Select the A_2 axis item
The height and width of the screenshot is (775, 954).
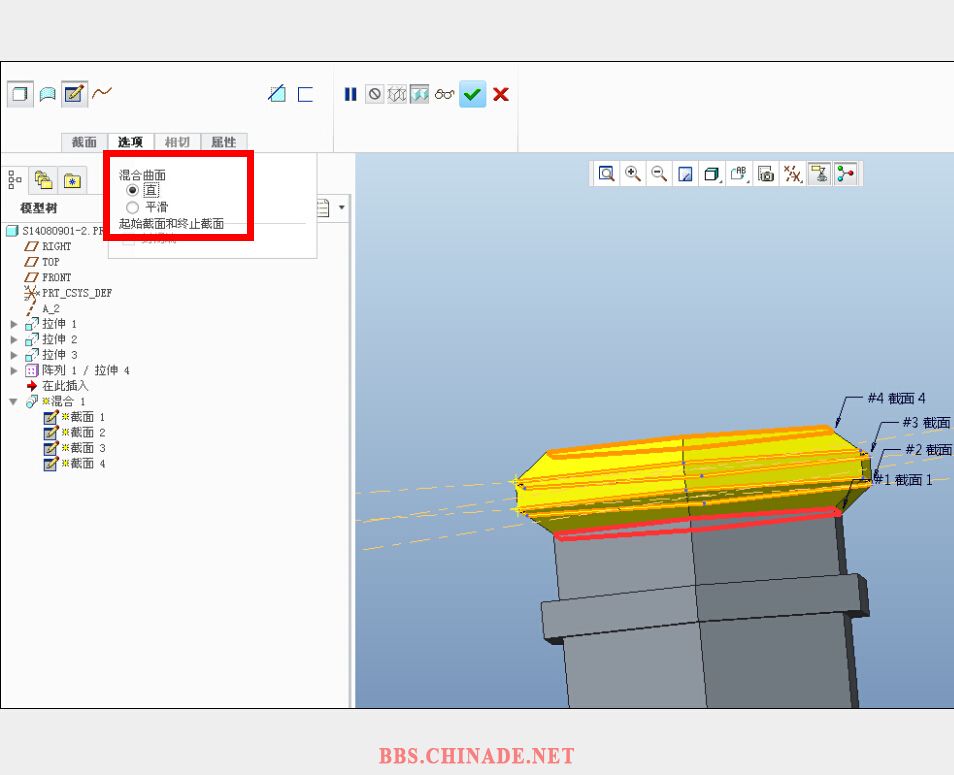[x=43, y=308]
